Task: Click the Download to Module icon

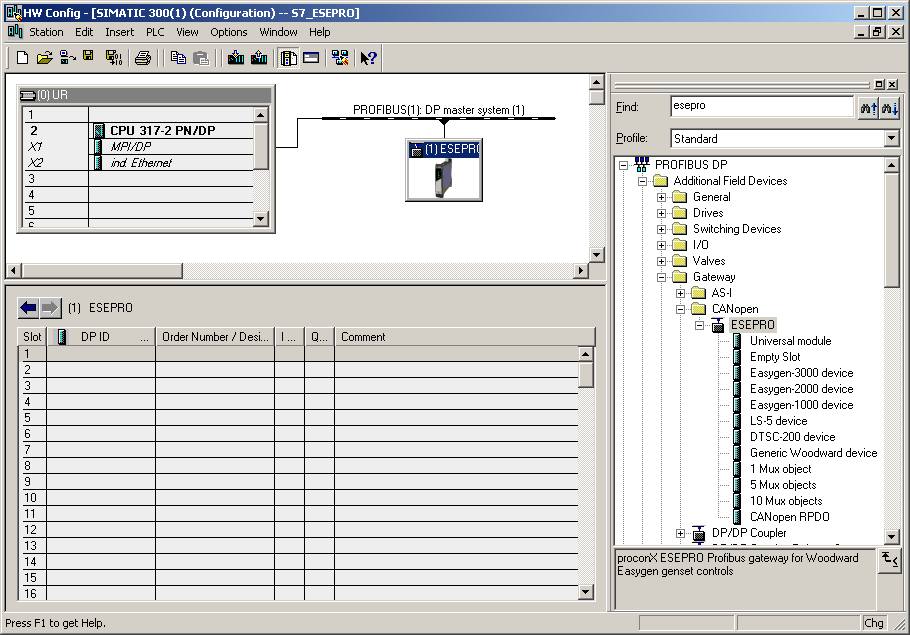Action: (236, 57)
